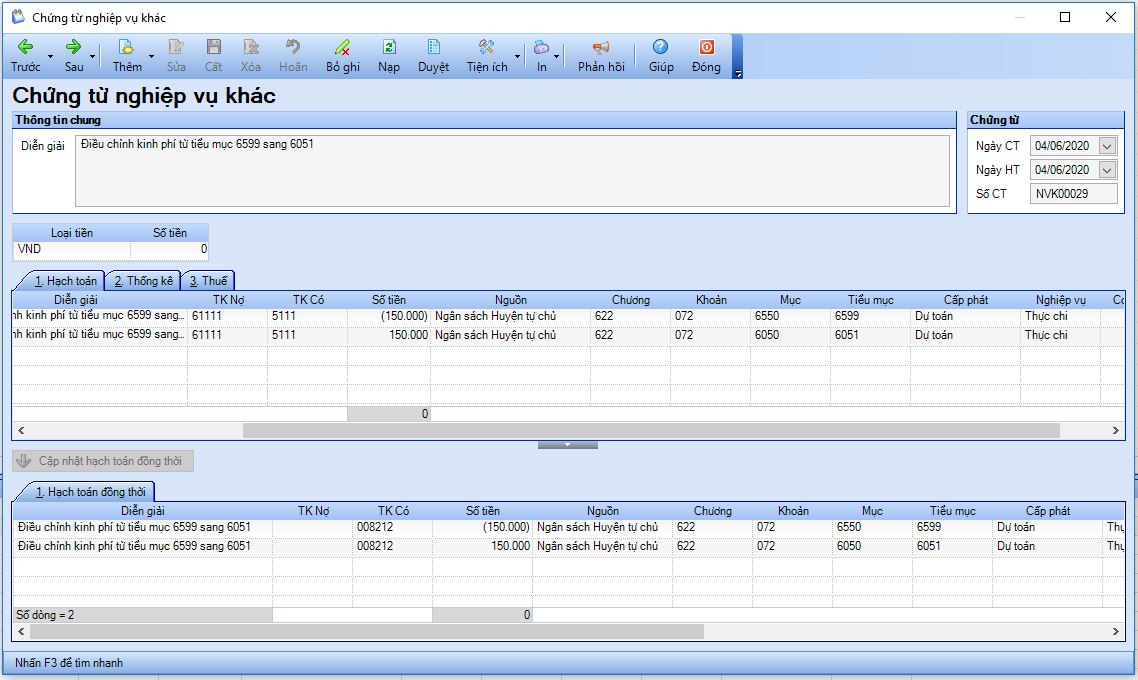
Task: Click TK Nợ header in Hạch toán grid
Action: coord(228,300)
